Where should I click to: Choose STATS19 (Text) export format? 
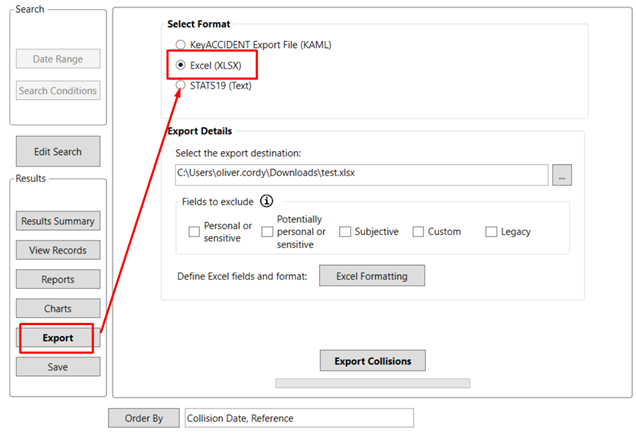tap(180, 85)
